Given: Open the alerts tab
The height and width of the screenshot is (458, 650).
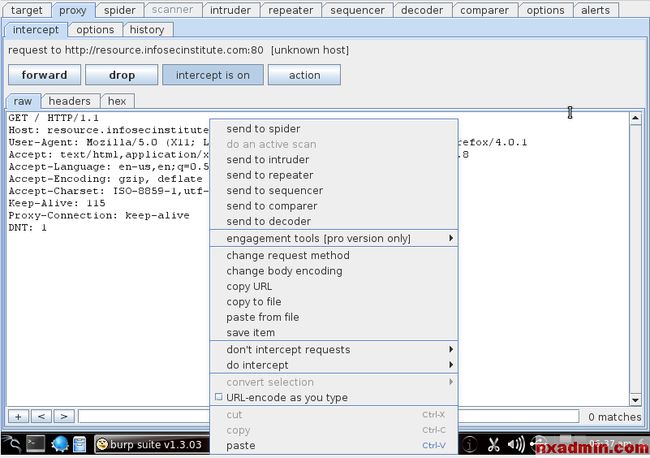Looking at the screenshot, I should (595, 10).
